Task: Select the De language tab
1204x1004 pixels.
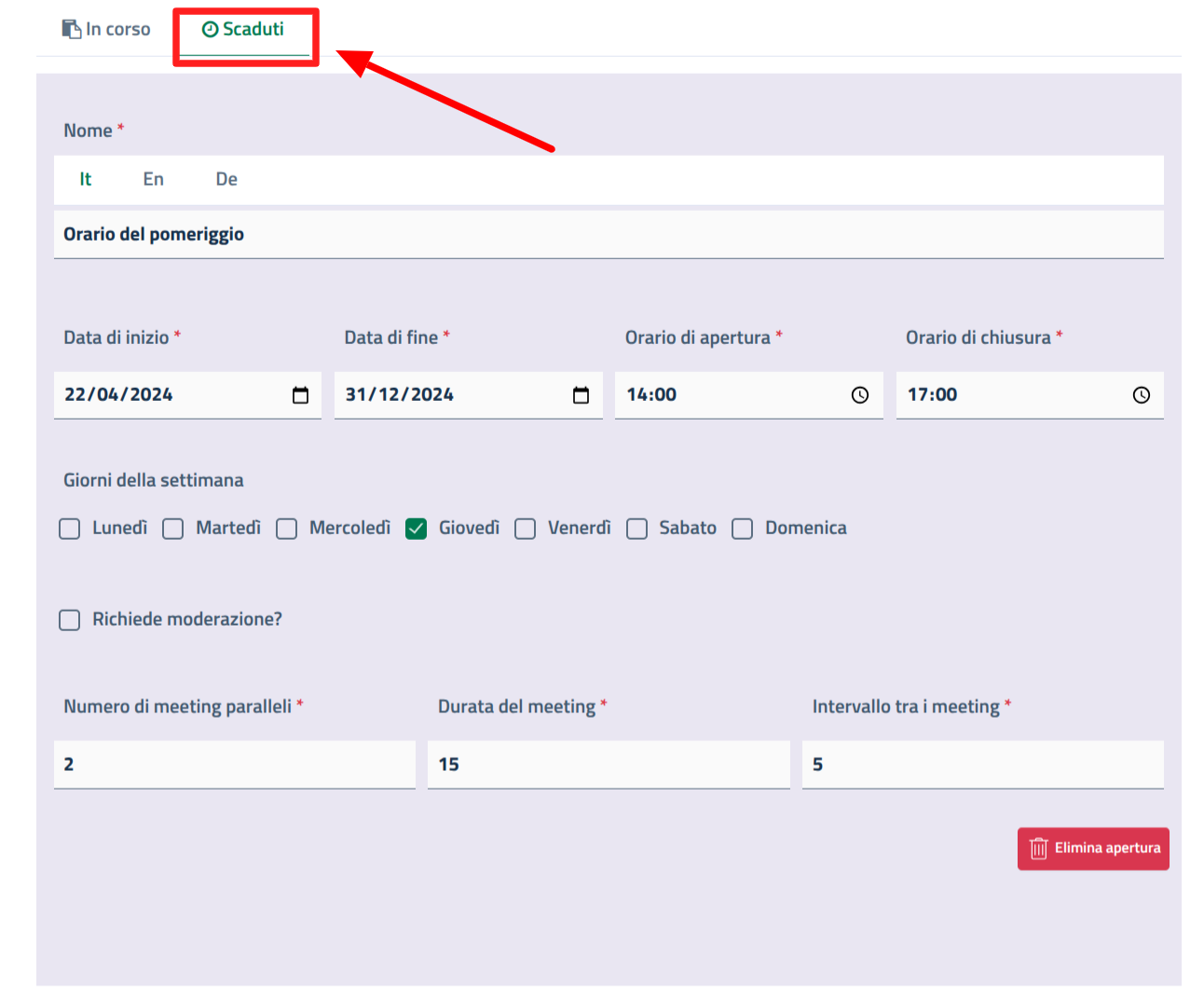Action: click(x=226, y=179)
